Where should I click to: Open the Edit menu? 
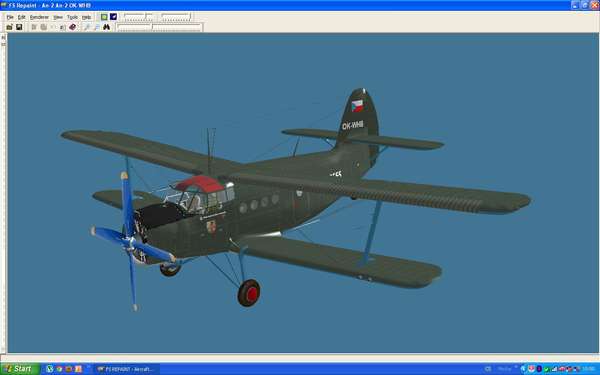tap(22, 17)
